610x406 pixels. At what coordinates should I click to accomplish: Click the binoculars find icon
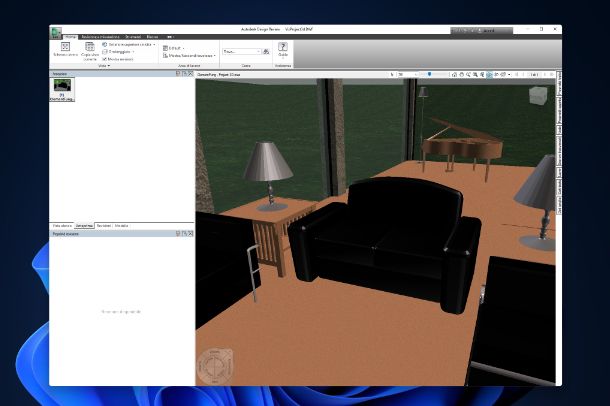tap(266, 51)
